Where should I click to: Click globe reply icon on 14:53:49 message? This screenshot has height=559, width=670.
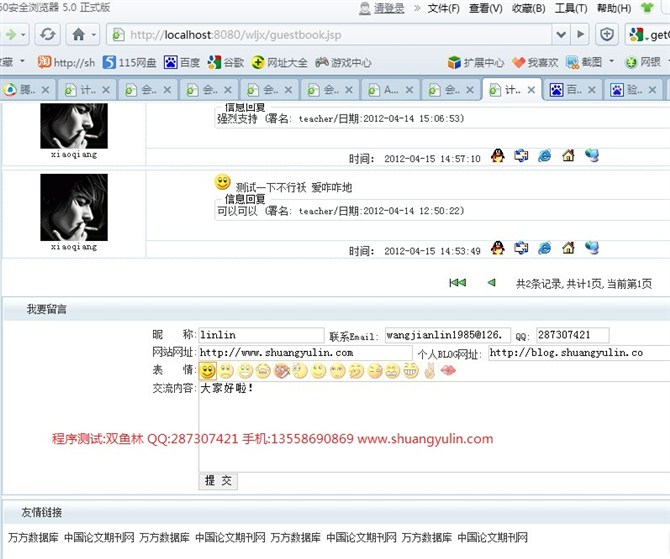pos(592,248)
